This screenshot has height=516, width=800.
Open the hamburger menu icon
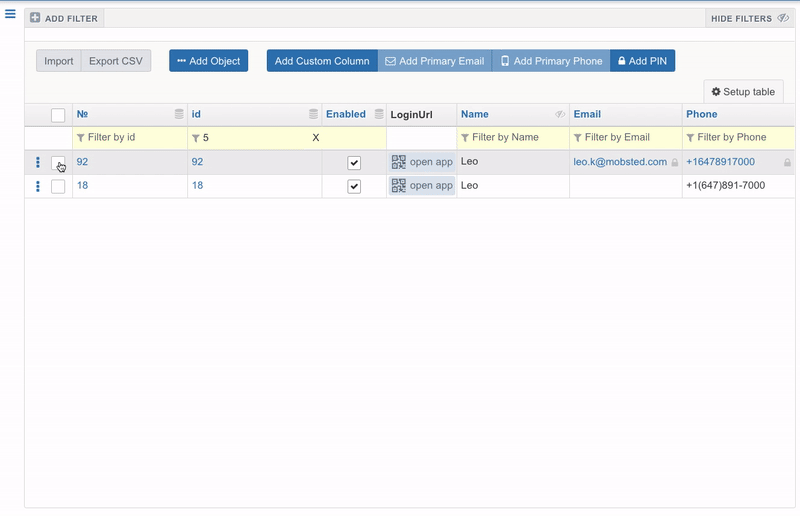(x=10, y=14)
